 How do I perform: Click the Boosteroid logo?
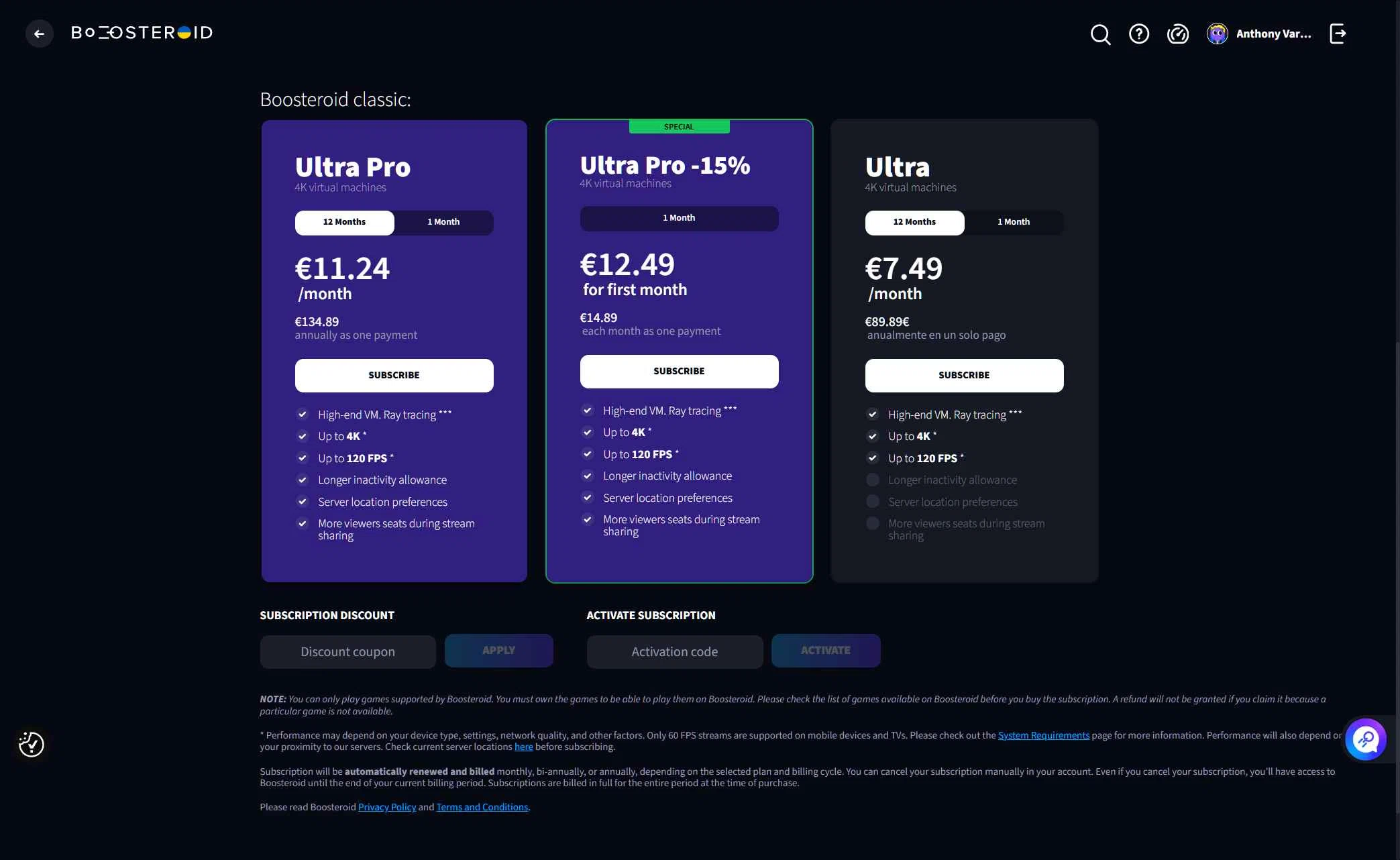tap(142, 33)
